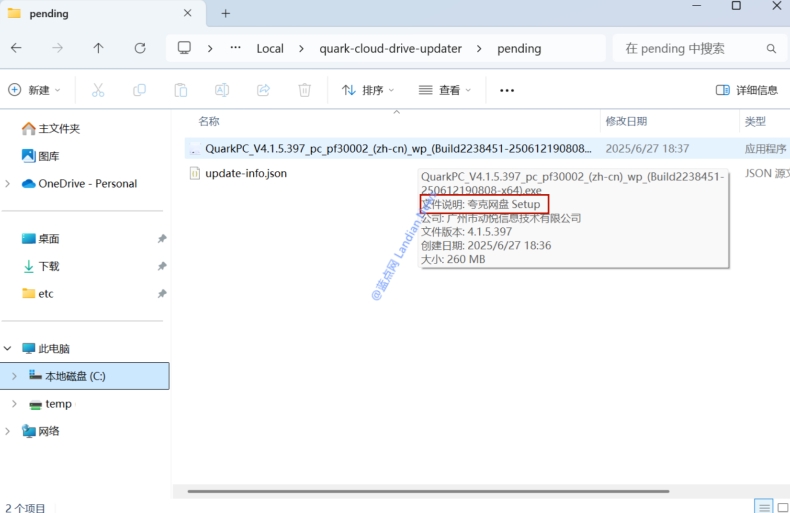Click the Paste clipboard icon

click(x=180, y=90)
